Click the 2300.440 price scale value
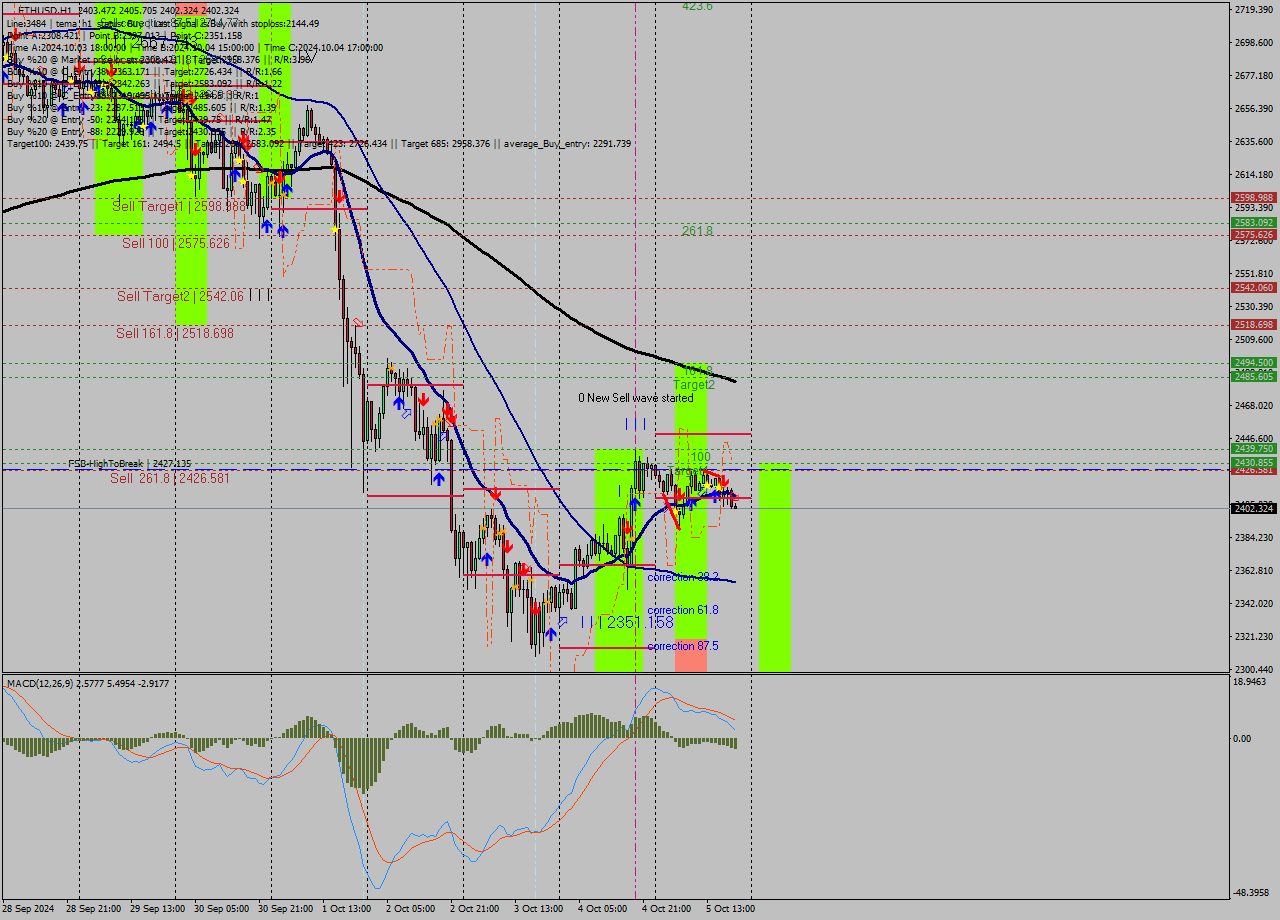This screenshot has height=920, width=1280. tap(1254, 670)
